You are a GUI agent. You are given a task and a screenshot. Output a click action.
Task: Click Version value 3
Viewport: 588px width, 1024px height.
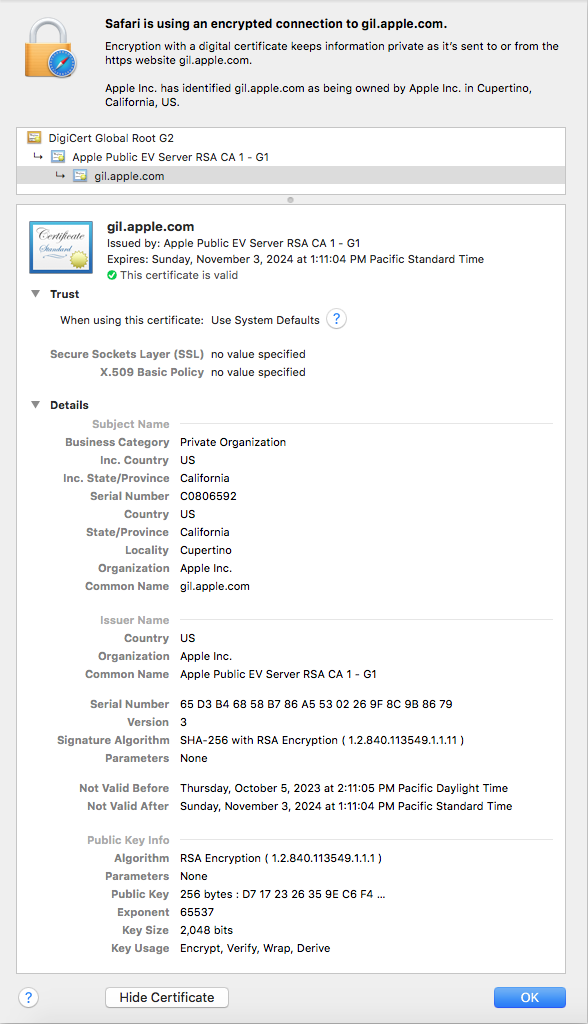coord(184,722)
